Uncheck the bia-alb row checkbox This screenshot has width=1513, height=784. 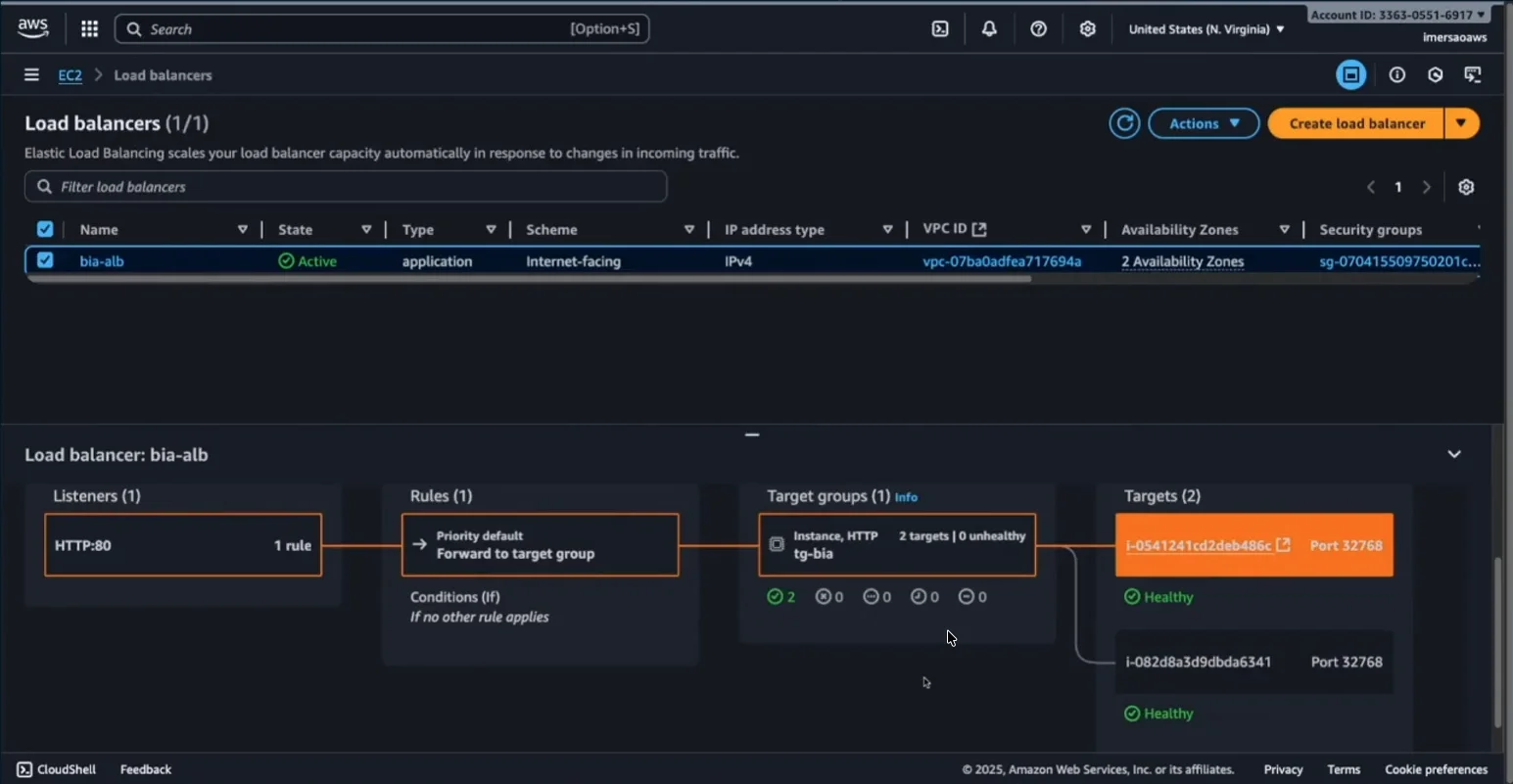coord(45,260)
